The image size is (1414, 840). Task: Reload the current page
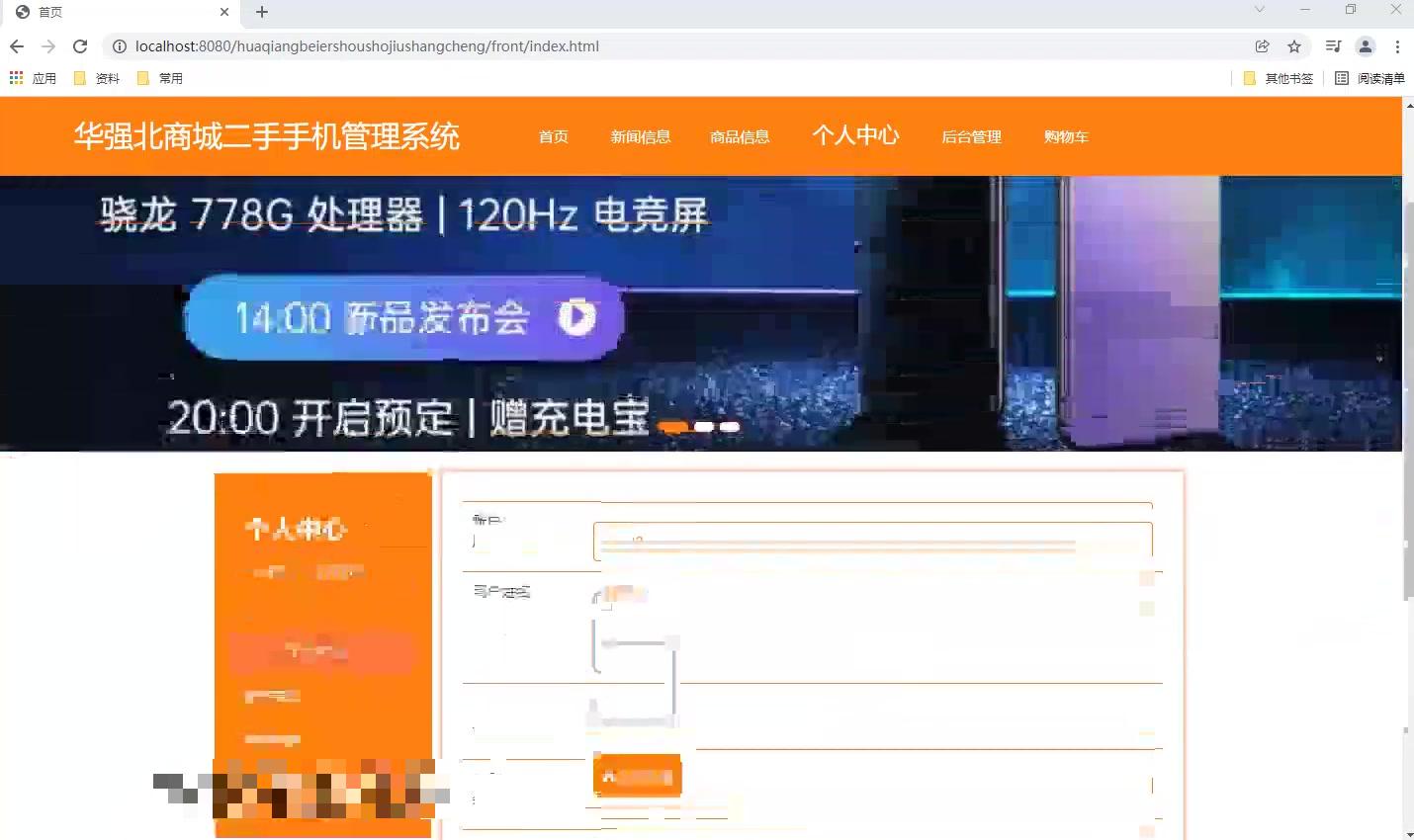(80, 46)
